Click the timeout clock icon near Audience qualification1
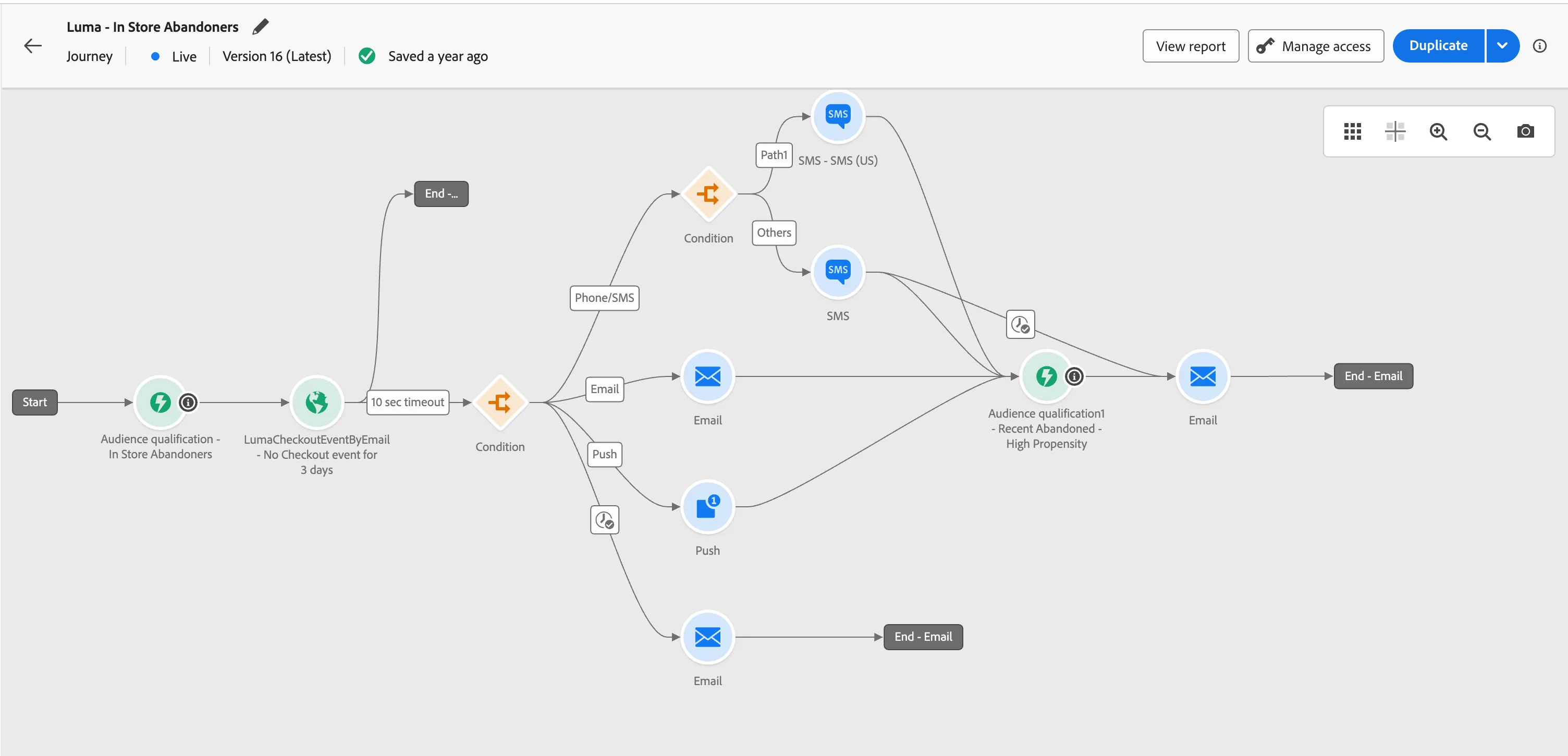Image resolution: width=1568 pixels, height=756 pixels. pos(1020,324)
